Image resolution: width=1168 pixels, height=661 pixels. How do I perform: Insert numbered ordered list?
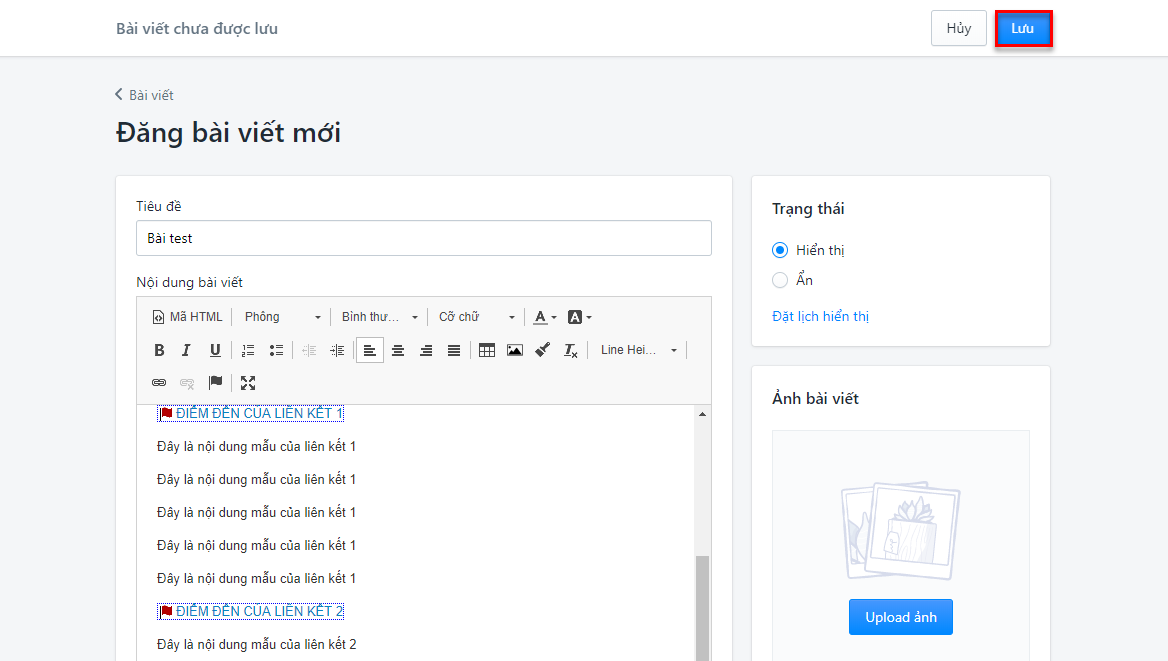(x=248, y=350)
